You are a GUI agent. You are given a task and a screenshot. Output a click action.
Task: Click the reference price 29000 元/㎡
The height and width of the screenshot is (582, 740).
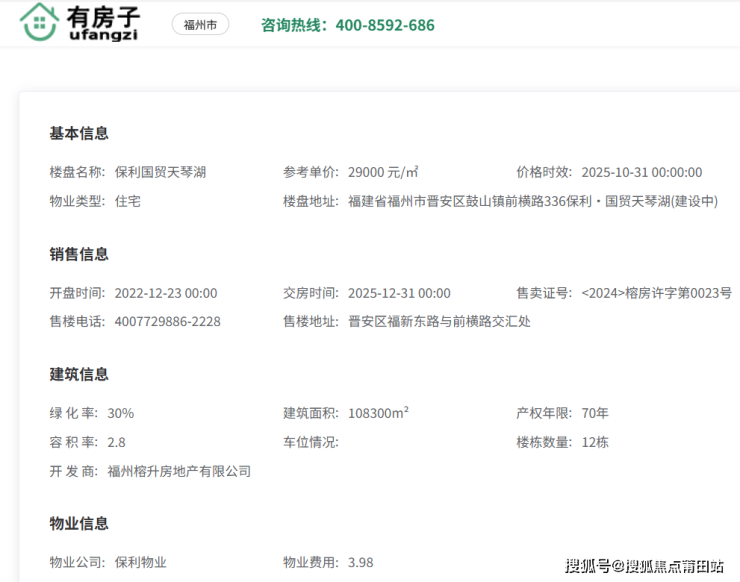[383, 172]
